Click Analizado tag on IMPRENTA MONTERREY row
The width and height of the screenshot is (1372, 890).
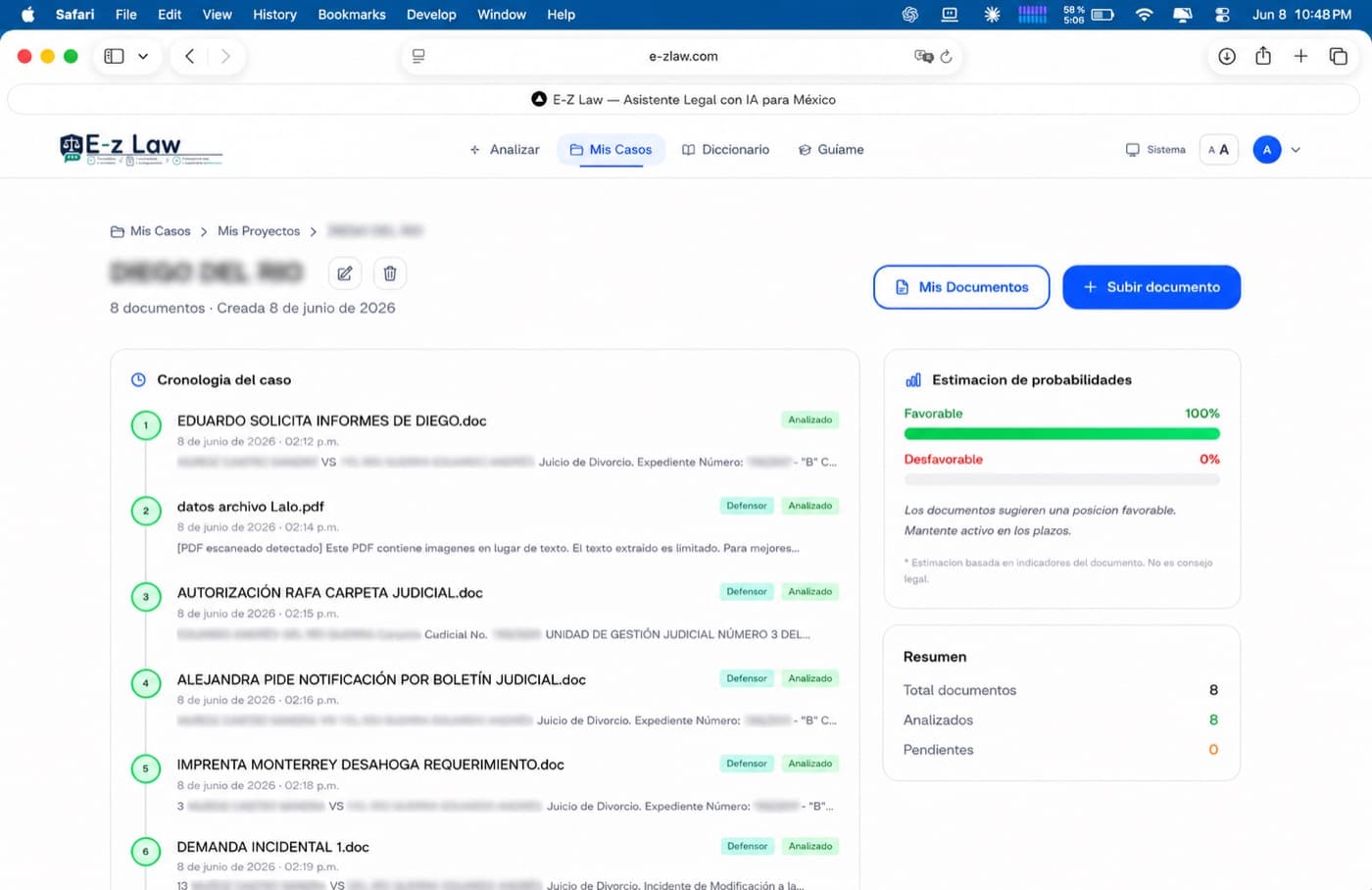810,764
